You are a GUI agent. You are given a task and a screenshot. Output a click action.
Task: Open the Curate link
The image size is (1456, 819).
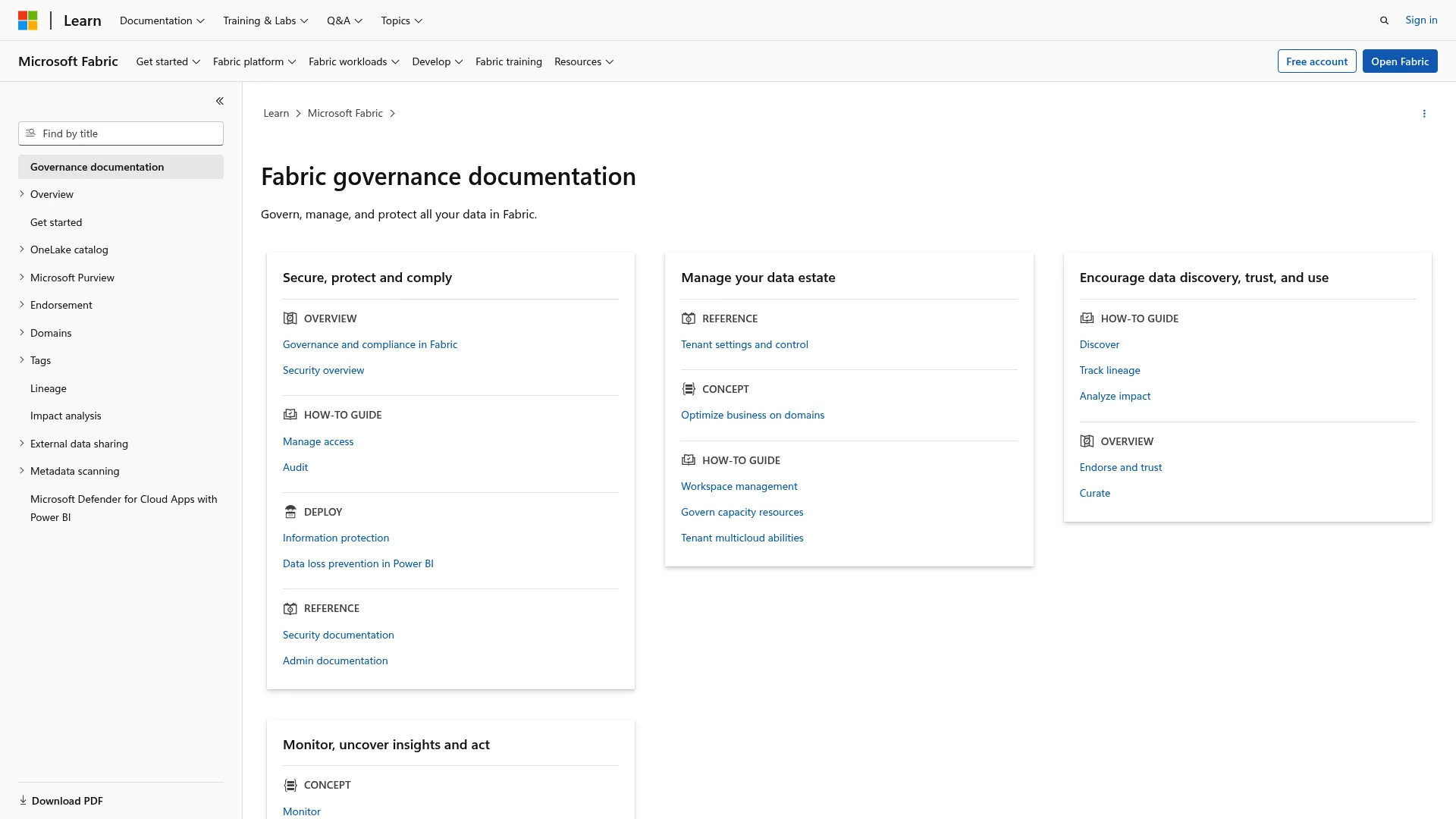[1094, 493]
